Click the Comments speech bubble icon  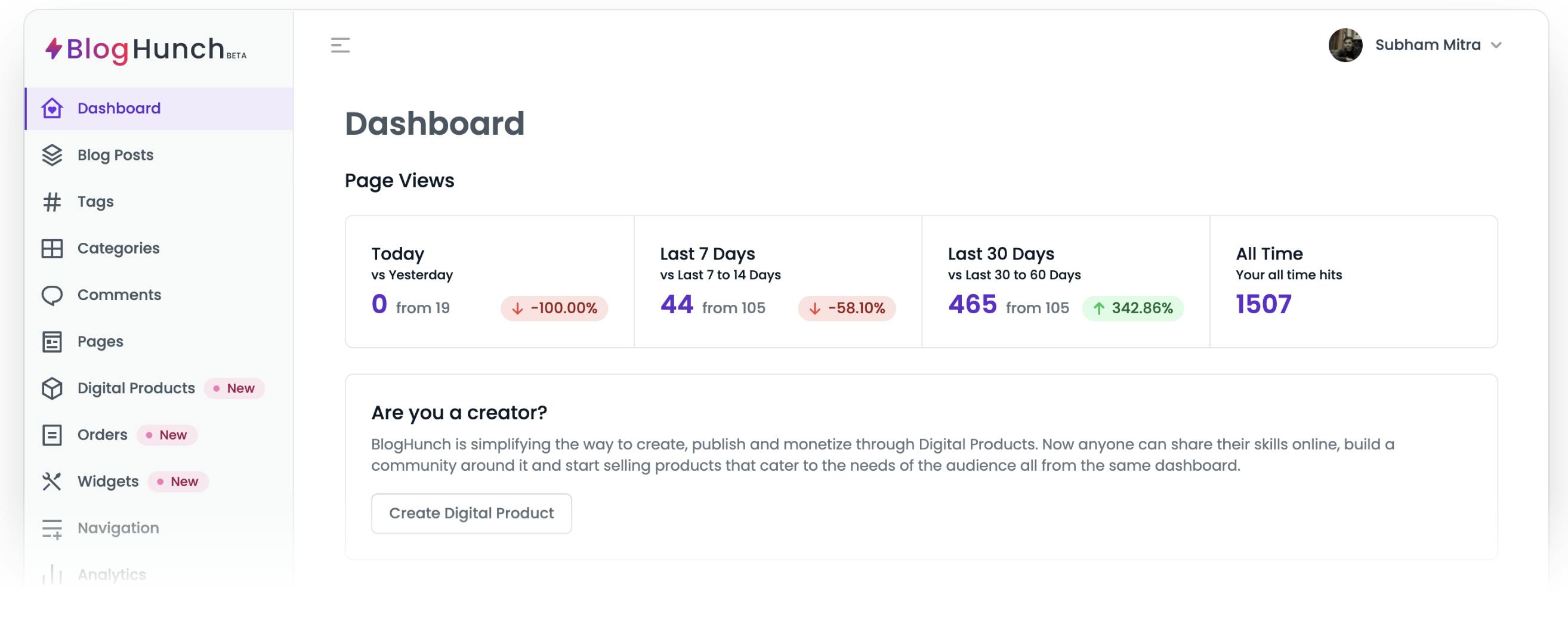click(x=53, y=295)
